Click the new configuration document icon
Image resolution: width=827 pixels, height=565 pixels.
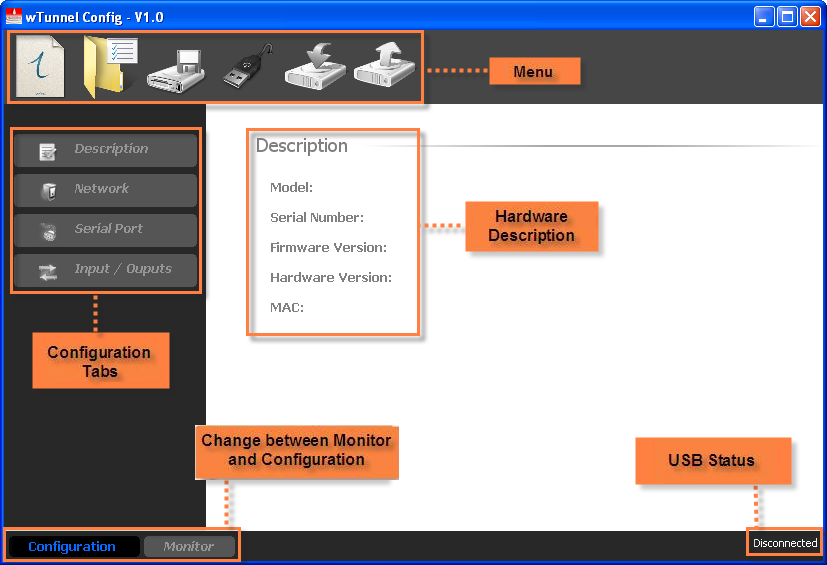pos(41,67)
